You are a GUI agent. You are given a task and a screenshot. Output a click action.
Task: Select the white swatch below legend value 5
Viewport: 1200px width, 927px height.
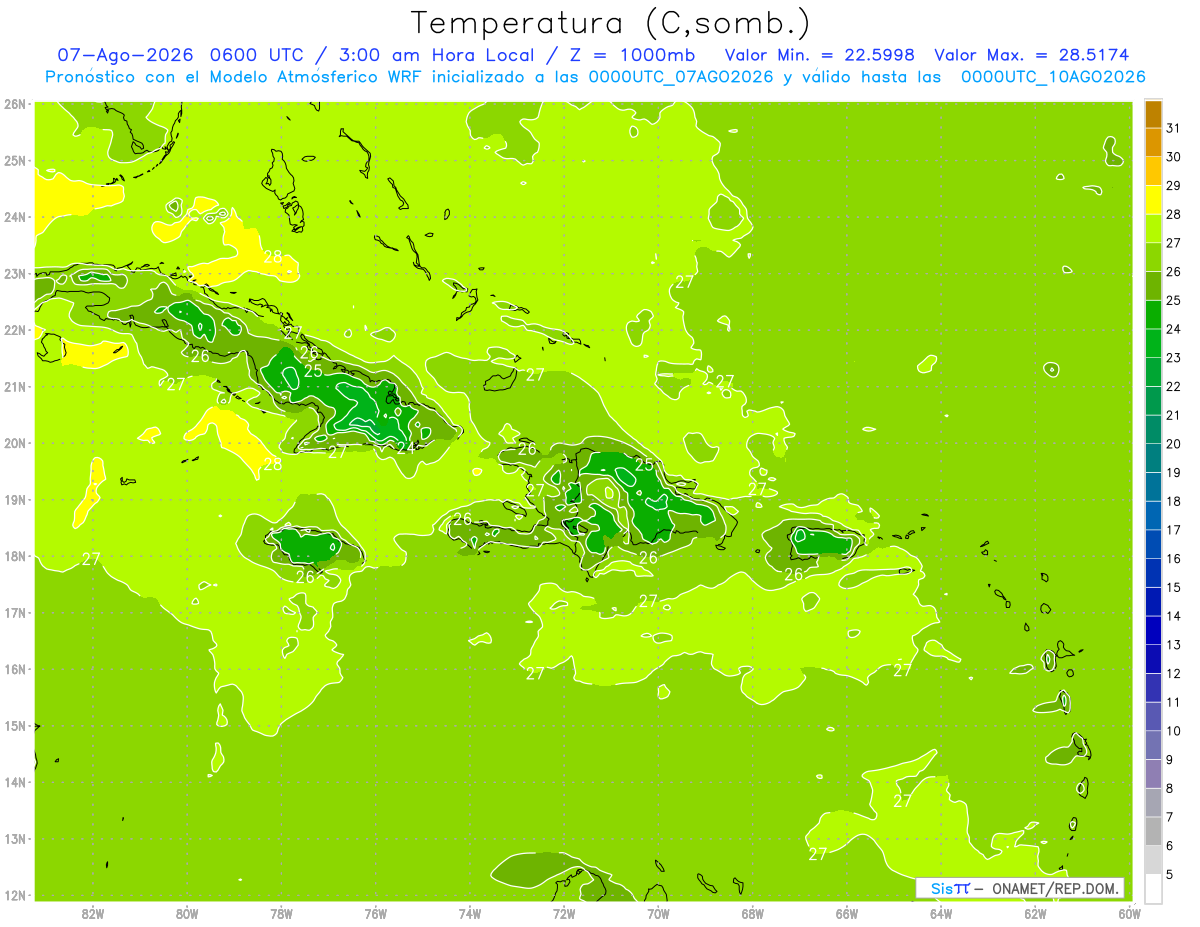[1153, 887]
